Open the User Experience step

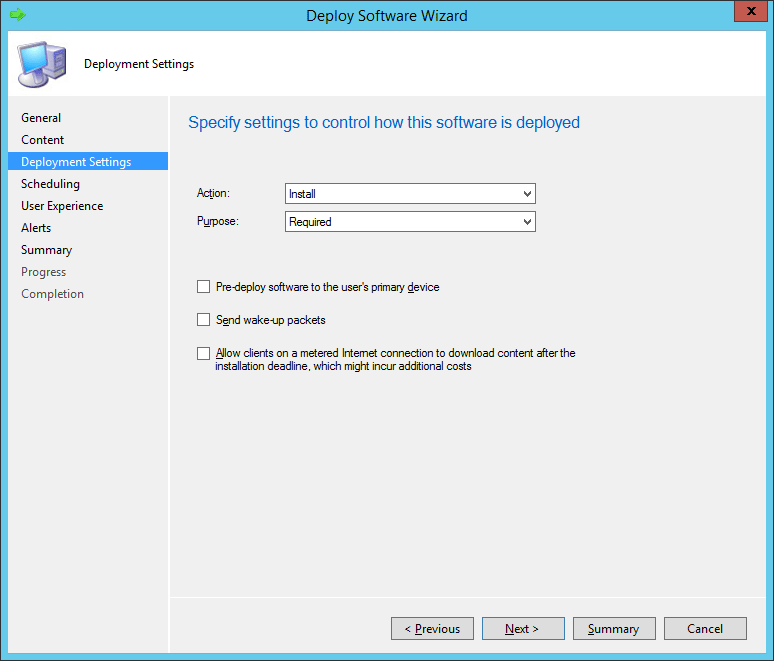(x=62, y=206)
